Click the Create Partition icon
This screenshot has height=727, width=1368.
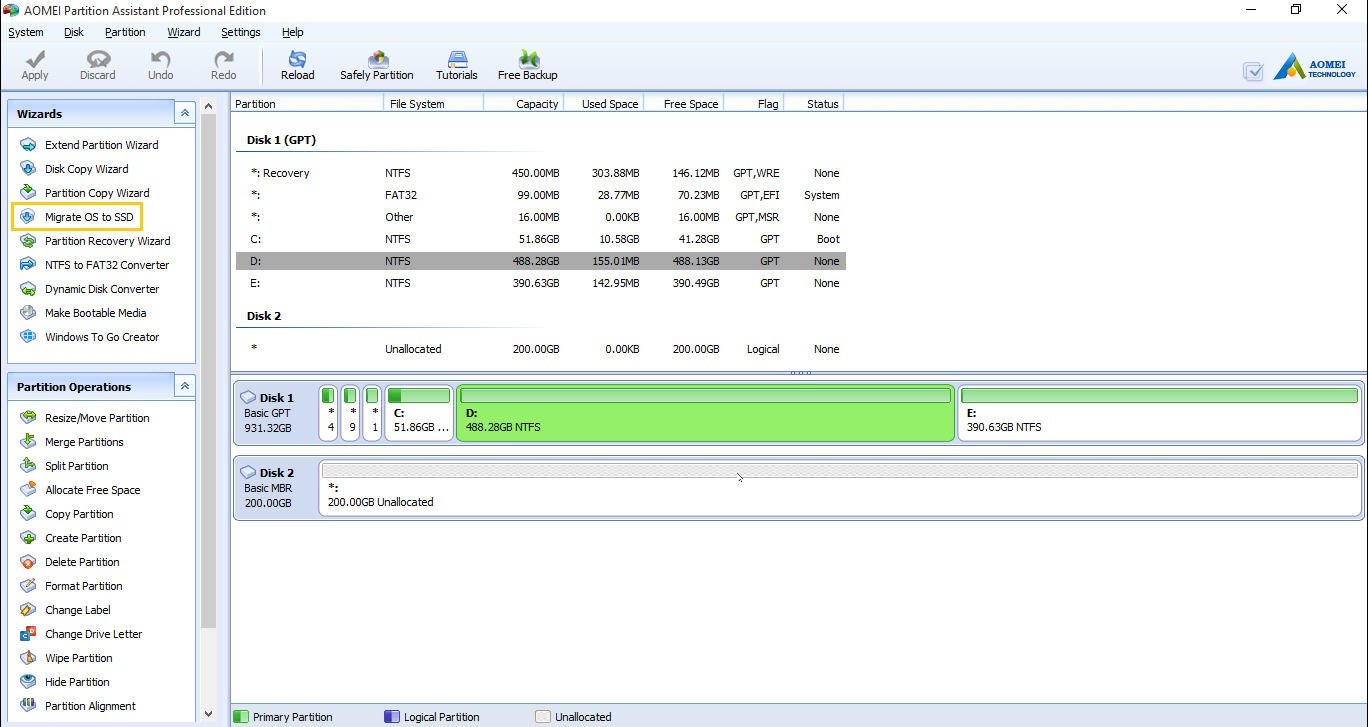coord(28,538)
